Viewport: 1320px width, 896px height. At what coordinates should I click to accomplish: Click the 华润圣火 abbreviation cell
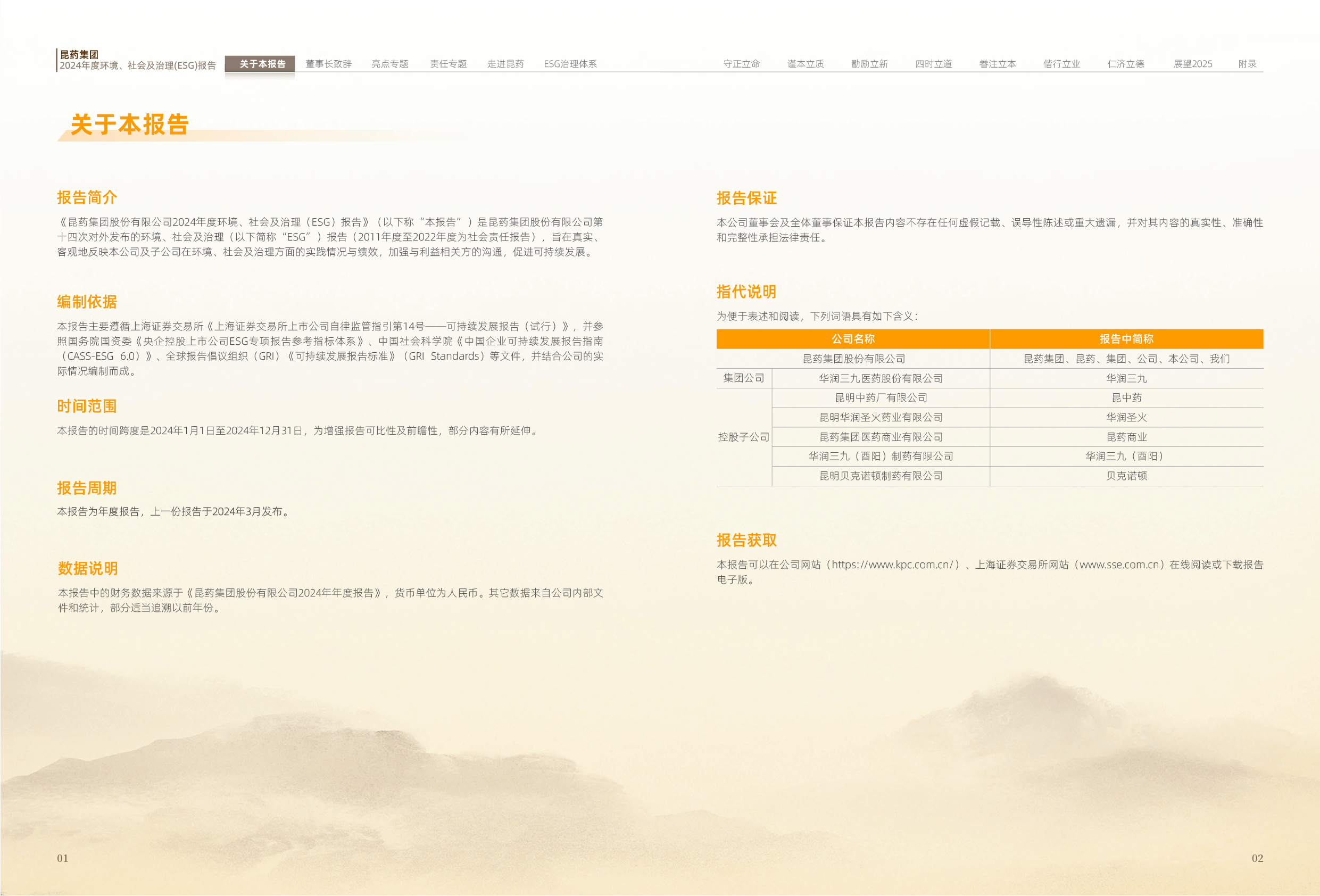[1126, 418]
